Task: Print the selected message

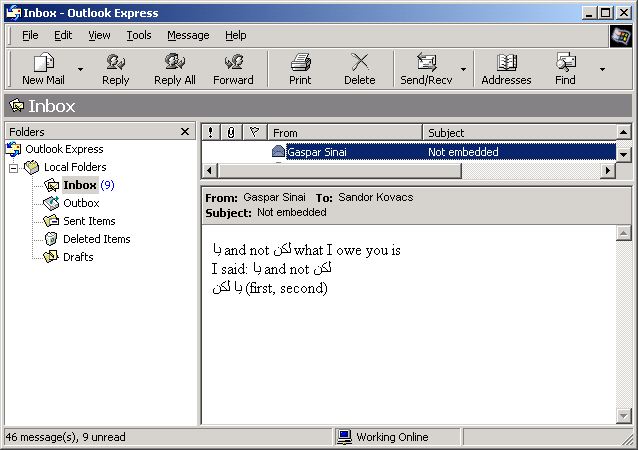Action: point(300,69)
